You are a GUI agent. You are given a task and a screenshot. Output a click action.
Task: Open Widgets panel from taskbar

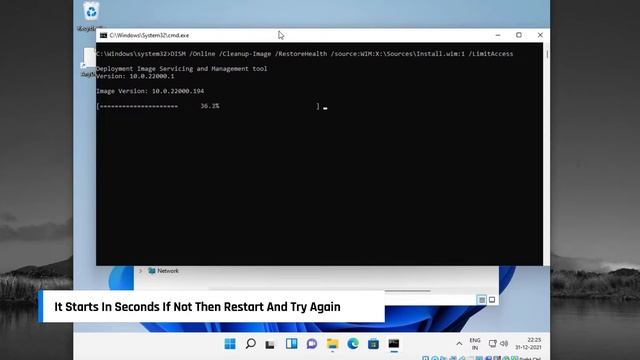[x=291, y=344]
